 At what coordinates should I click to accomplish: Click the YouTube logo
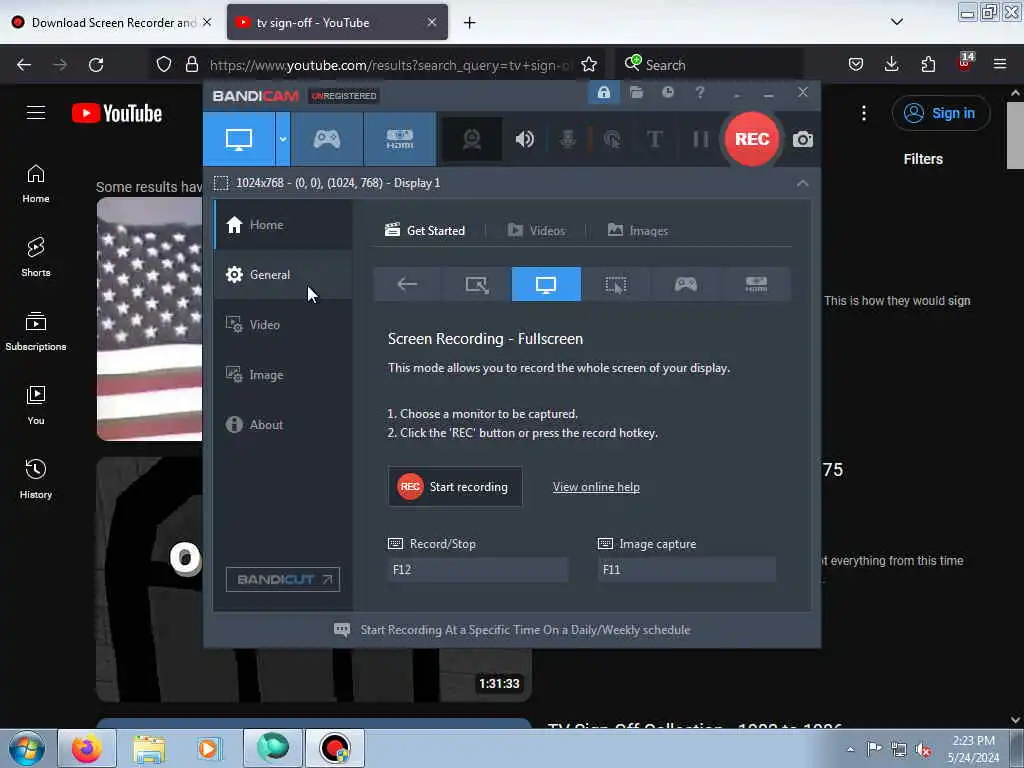point(118,114)
